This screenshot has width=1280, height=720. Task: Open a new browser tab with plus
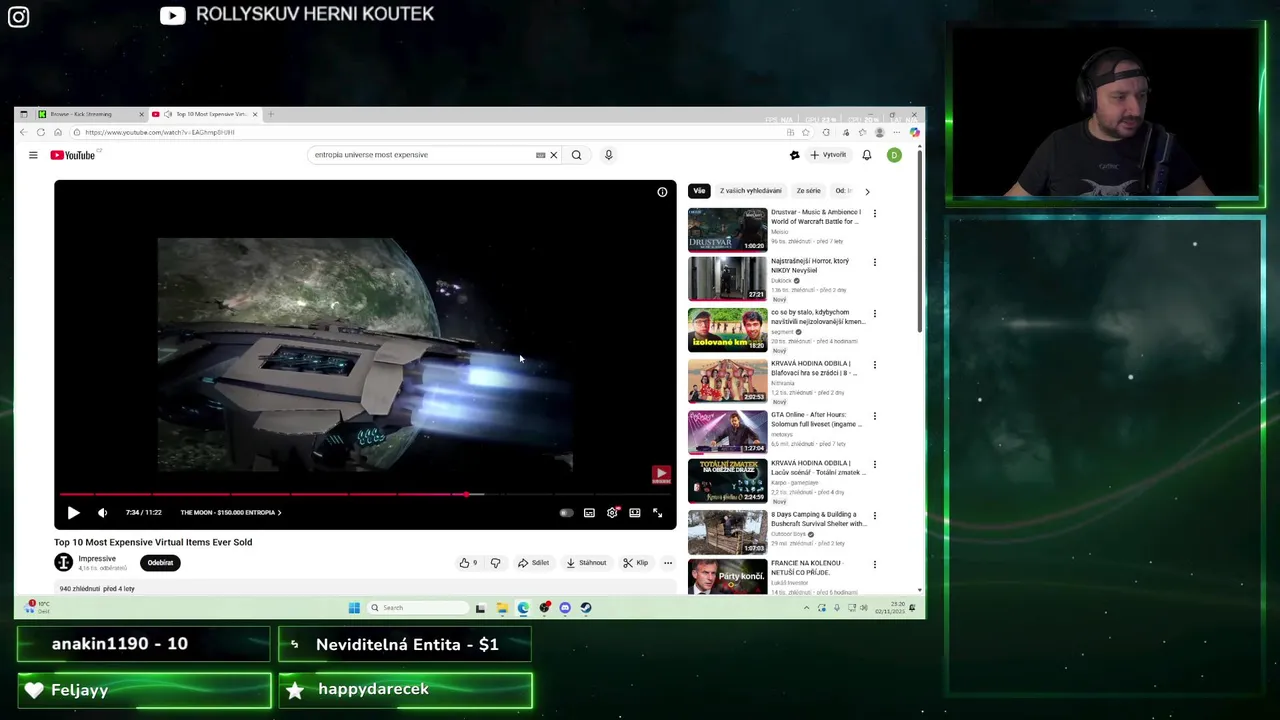pos(271,114)
